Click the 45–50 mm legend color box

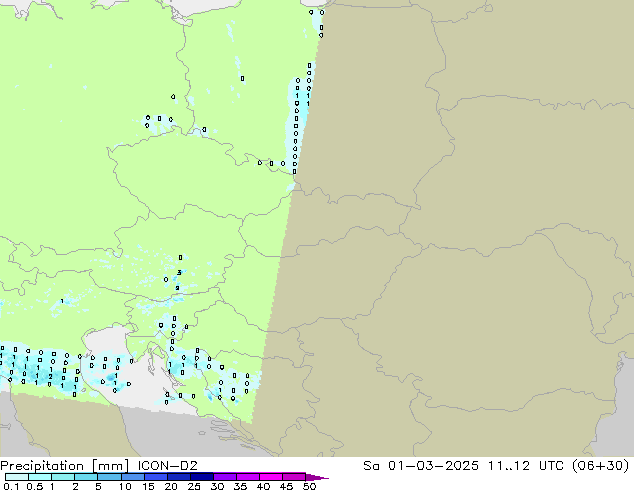tap(294, 477)
